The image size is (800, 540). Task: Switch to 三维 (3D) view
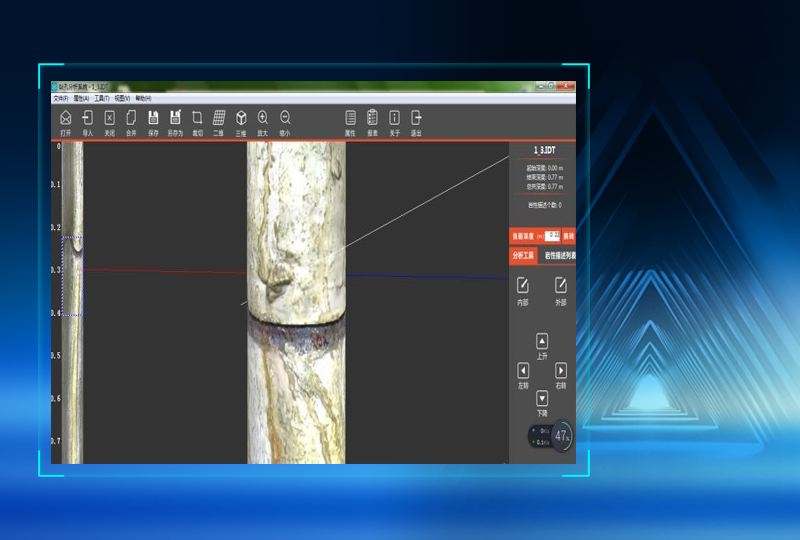click(x=241, y=118)
